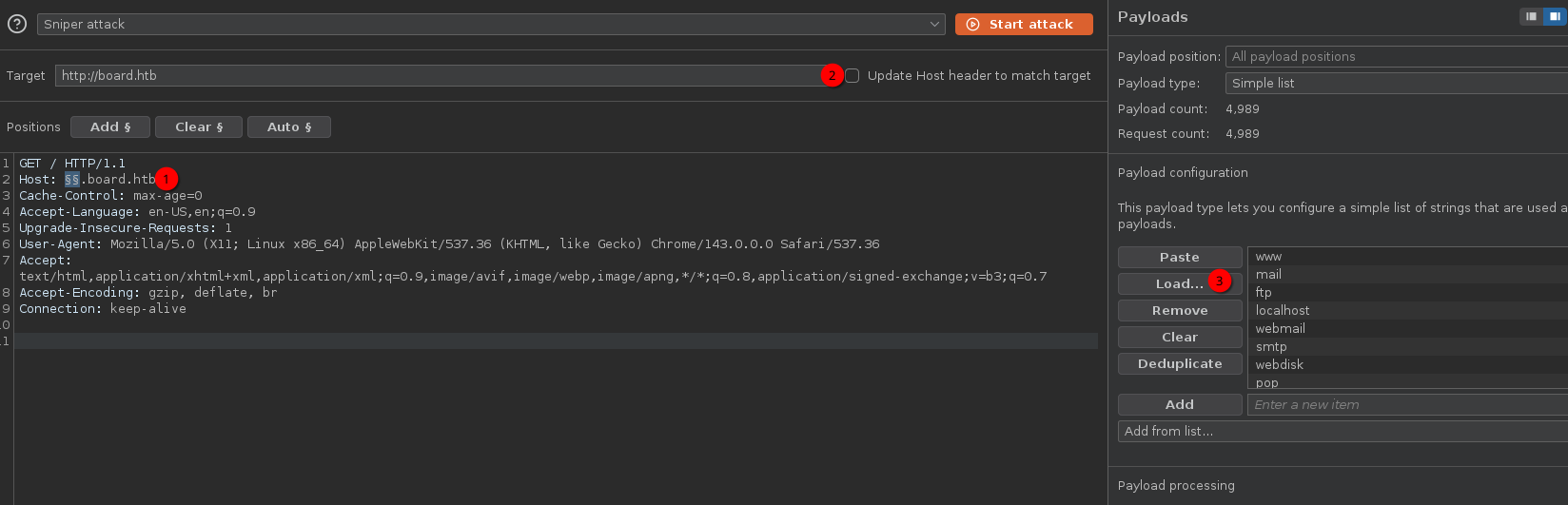Image resolution: width=1568 pixels, height=505 pixels.
Task: Open the Payload type dropdown
Action: pyautogui.click(x=1395, y=83)
